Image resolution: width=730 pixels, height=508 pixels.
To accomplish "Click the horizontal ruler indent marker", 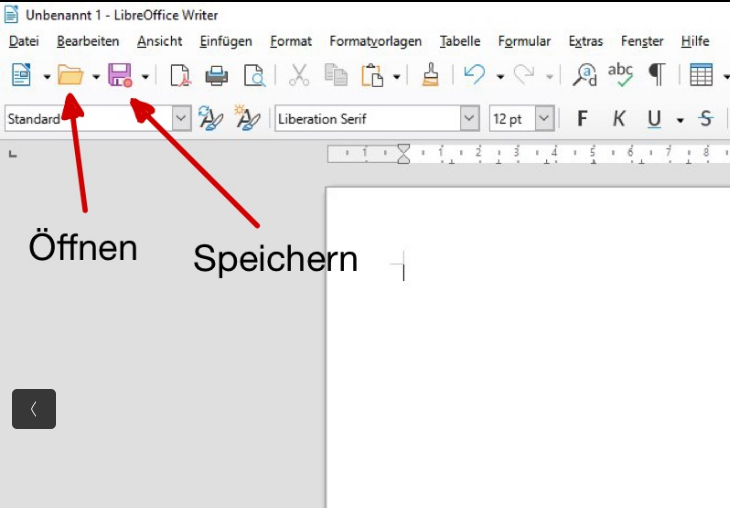I will coord(404,153).
